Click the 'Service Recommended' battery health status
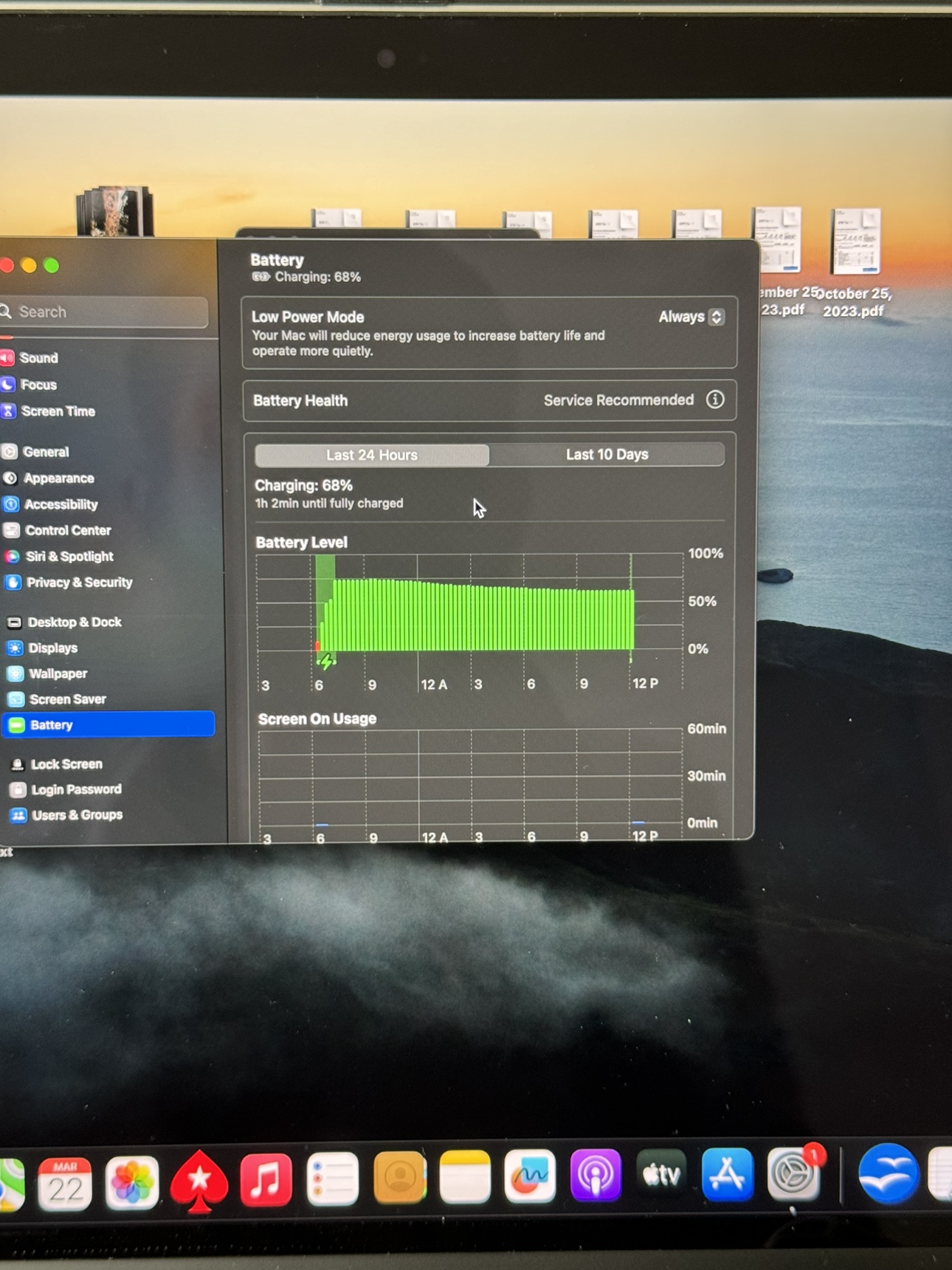Image resolution: width=952 pixels, height=1270 pixels. [x=618, y=400]
